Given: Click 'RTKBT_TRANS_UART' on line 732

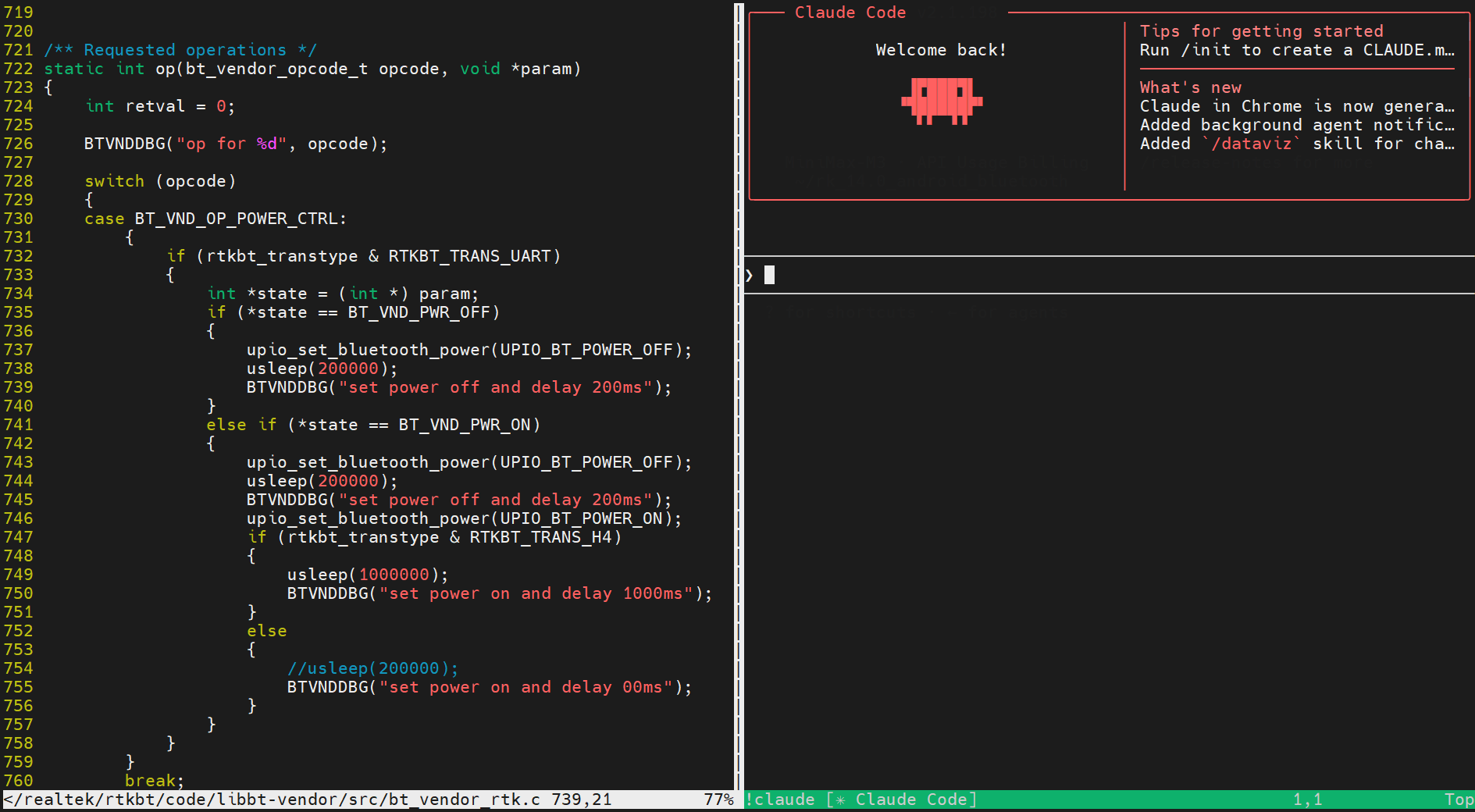Looking at the screenshot, I should click(x=469, y=256).
